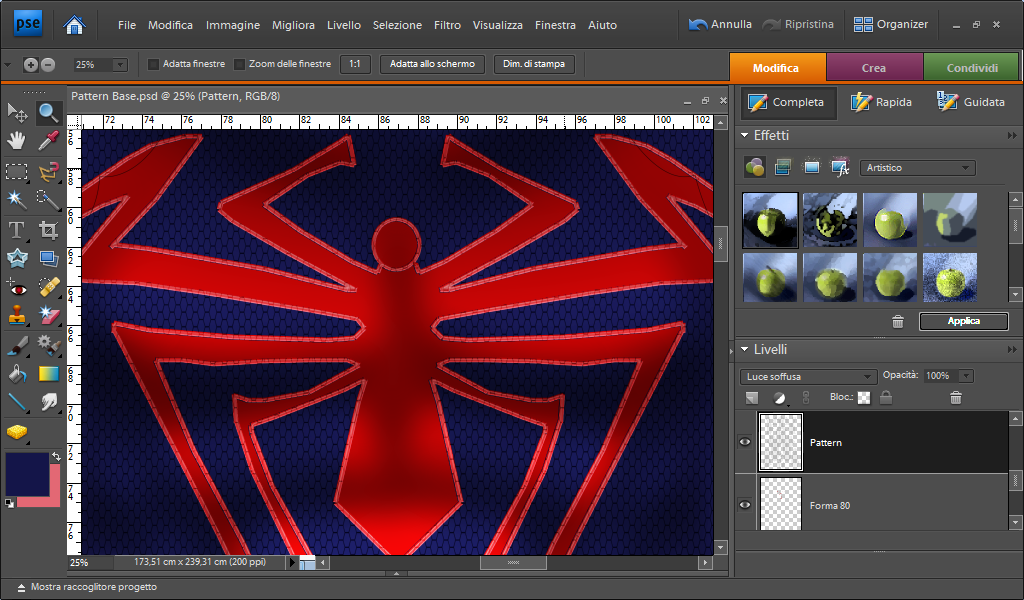Click the 1:1 zoom button
This screenshot has width=1024, height=600.
355,64
